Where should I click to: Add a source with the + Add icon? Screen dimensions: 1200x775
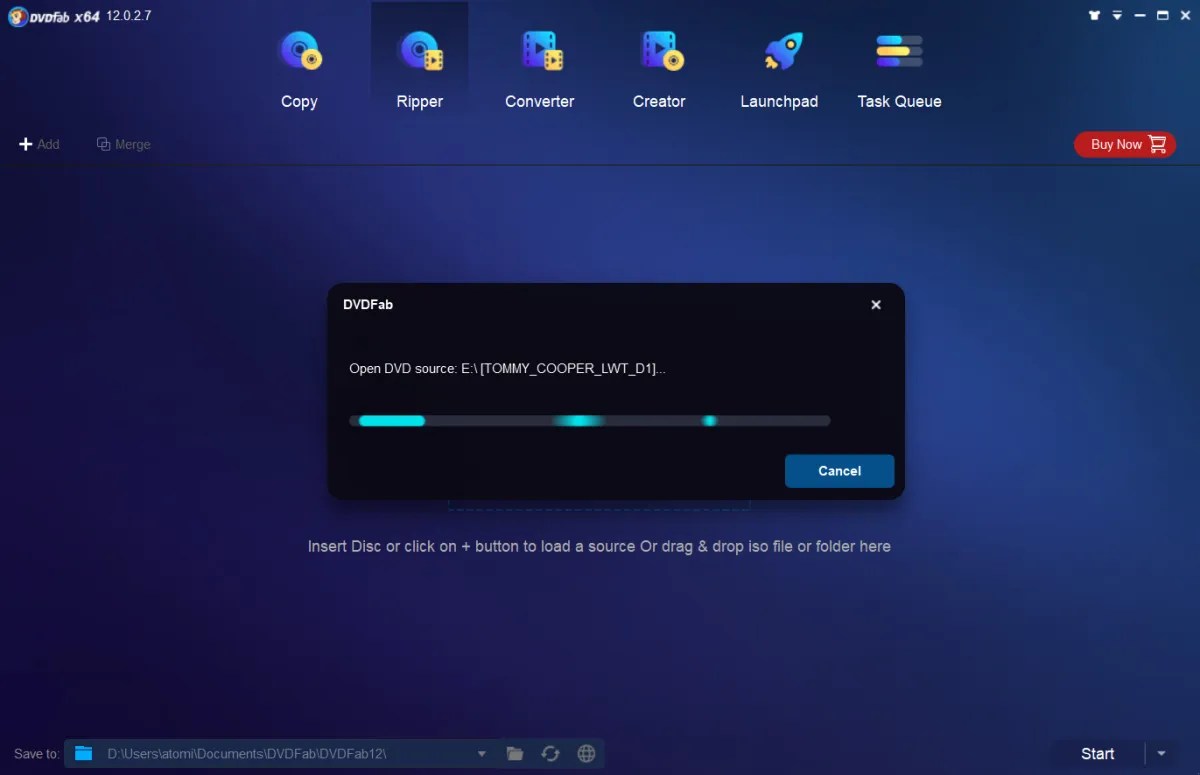coord(39,143)
